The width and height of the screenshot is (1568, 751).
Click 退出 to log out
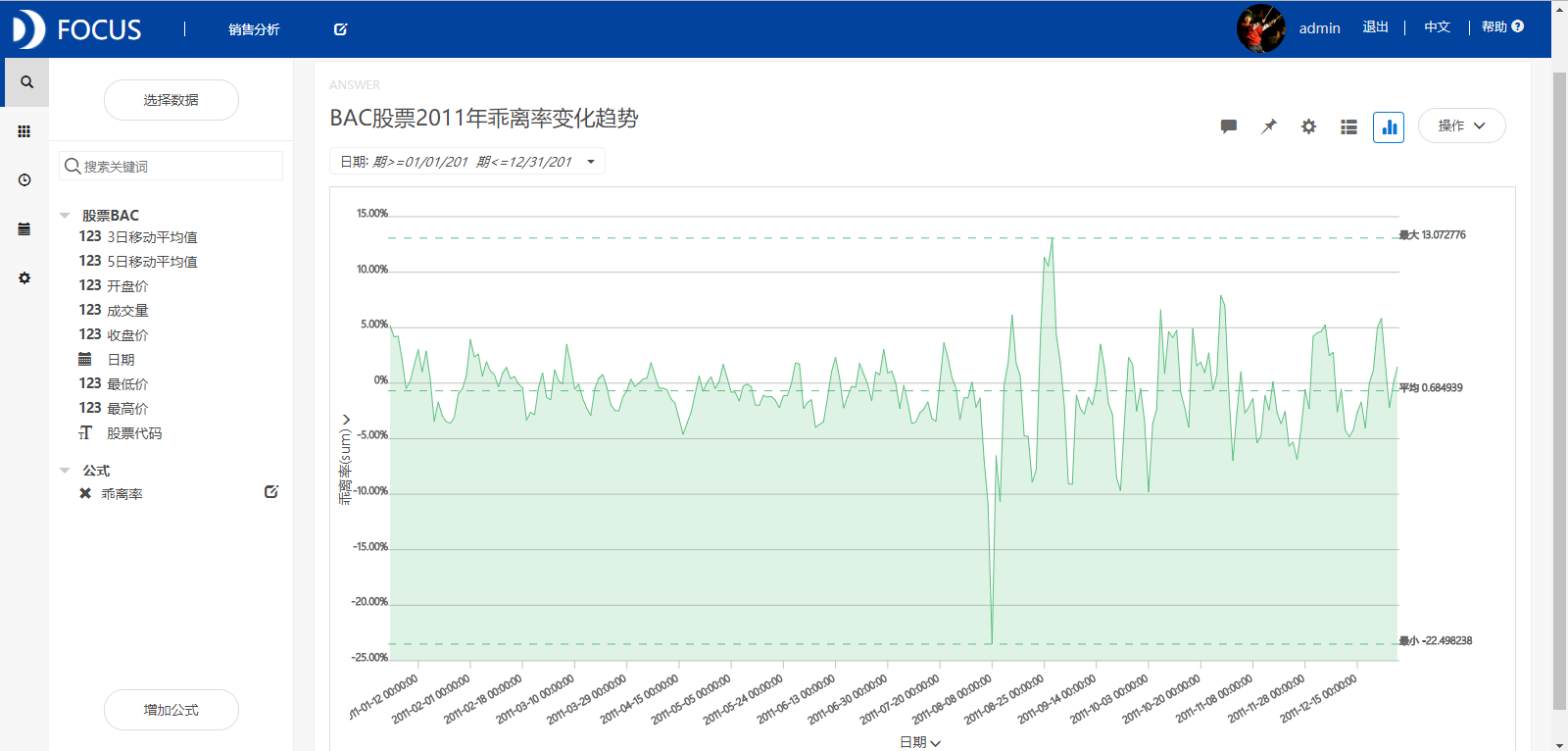click(x=1375, y=27)
